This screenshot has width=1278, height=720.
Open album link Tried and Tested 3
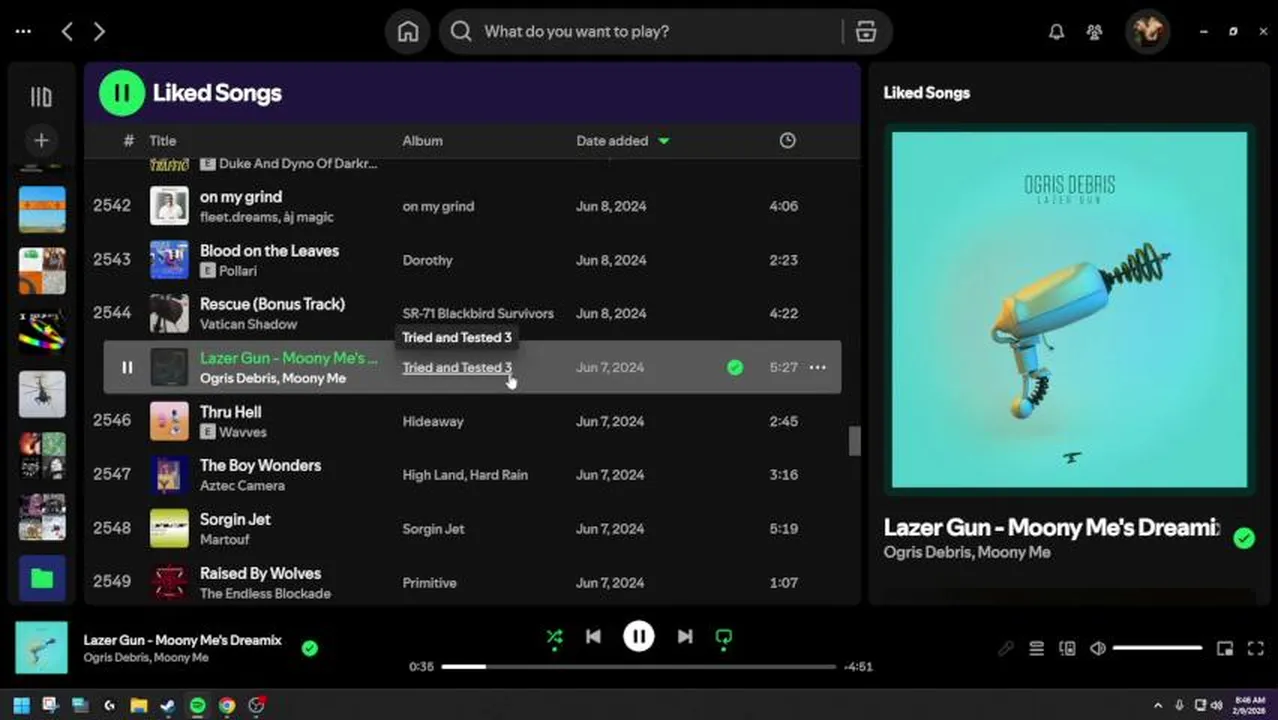tap(457, 367)
